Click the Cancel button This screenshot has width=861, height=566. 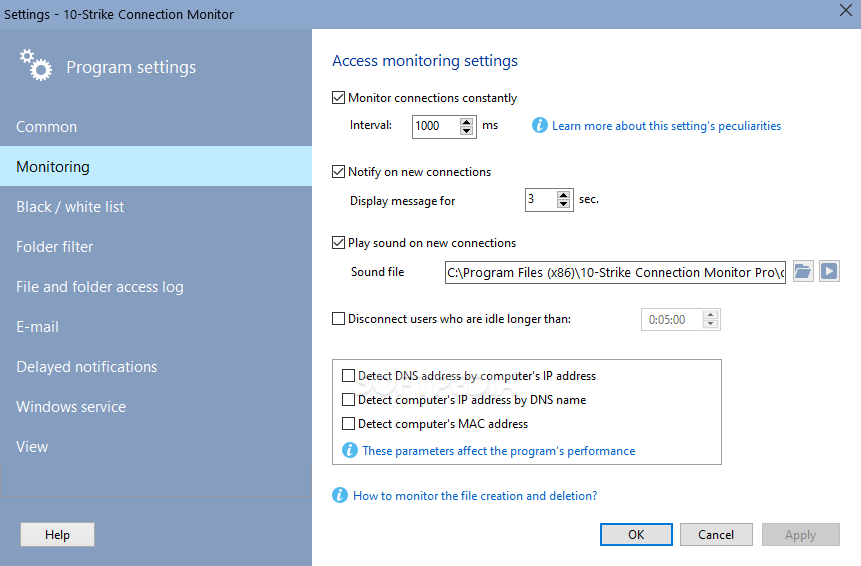[716, 535]
